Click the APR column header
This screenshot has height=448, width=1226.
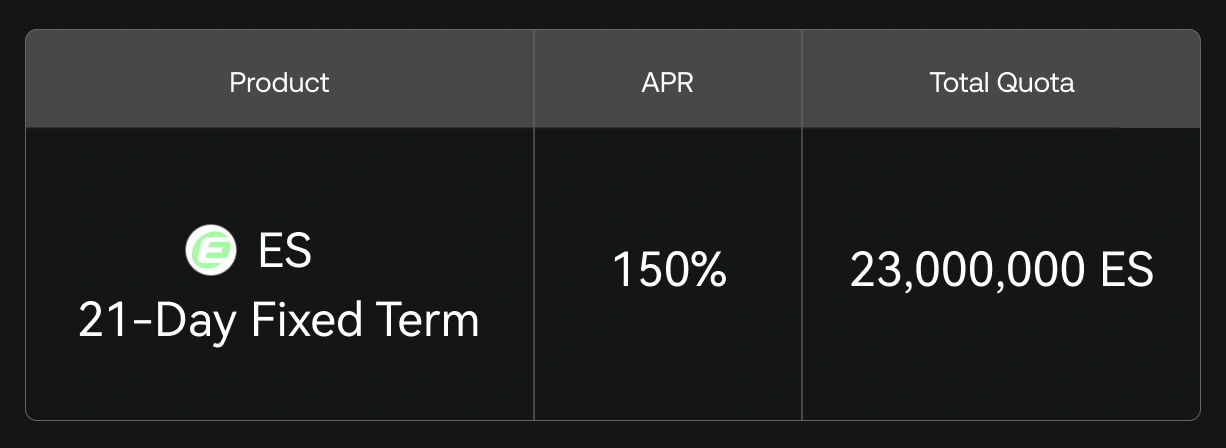tap(667, 82)
